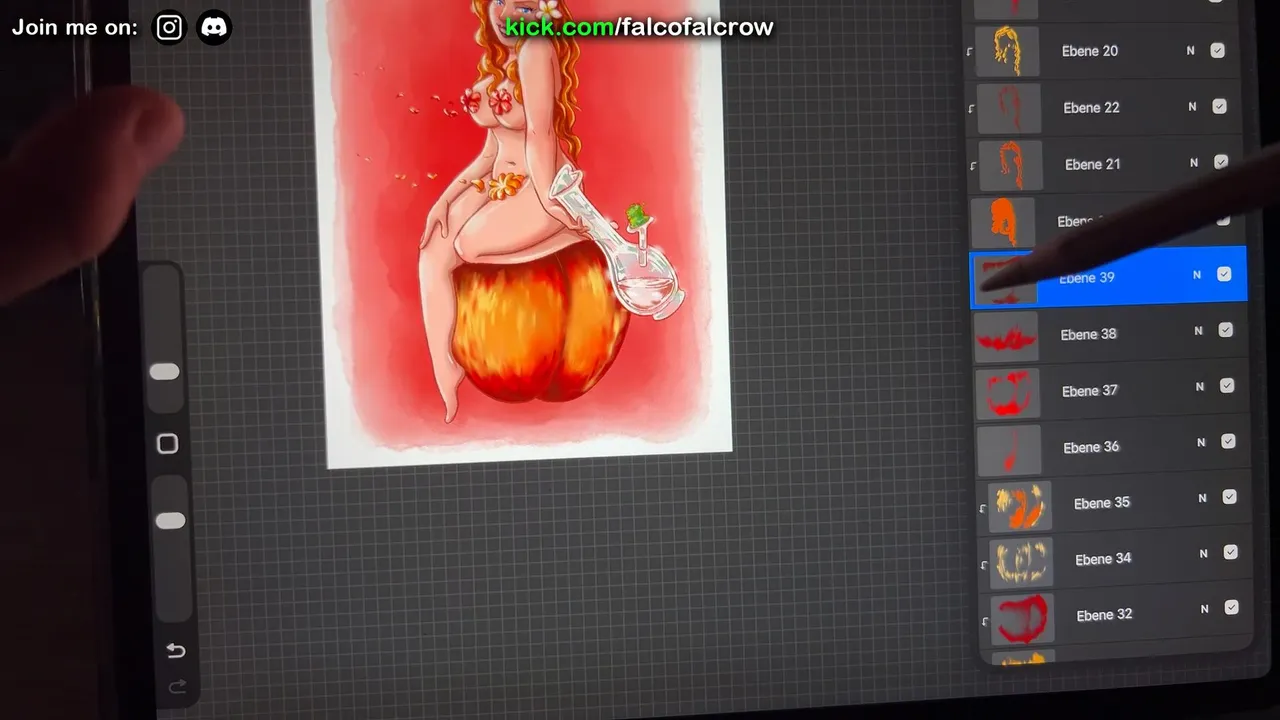Hide layer Ebene 20 via its checkbox
Screen dimensions: 1280x720
1217,50
